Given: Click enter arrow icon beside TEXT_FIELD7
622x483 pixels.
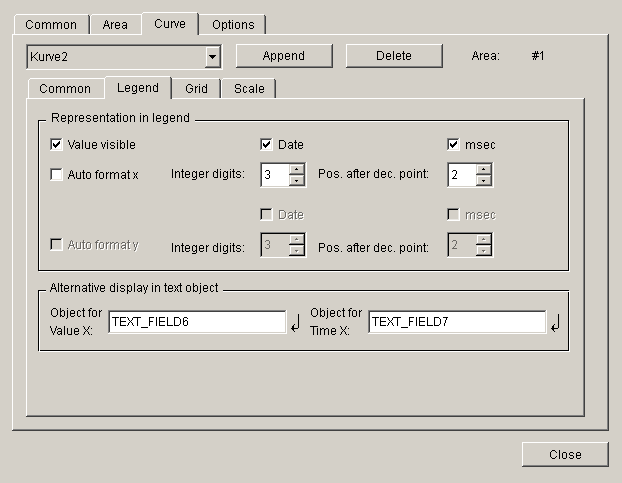Looking at the screenshot, I should 555,323.
